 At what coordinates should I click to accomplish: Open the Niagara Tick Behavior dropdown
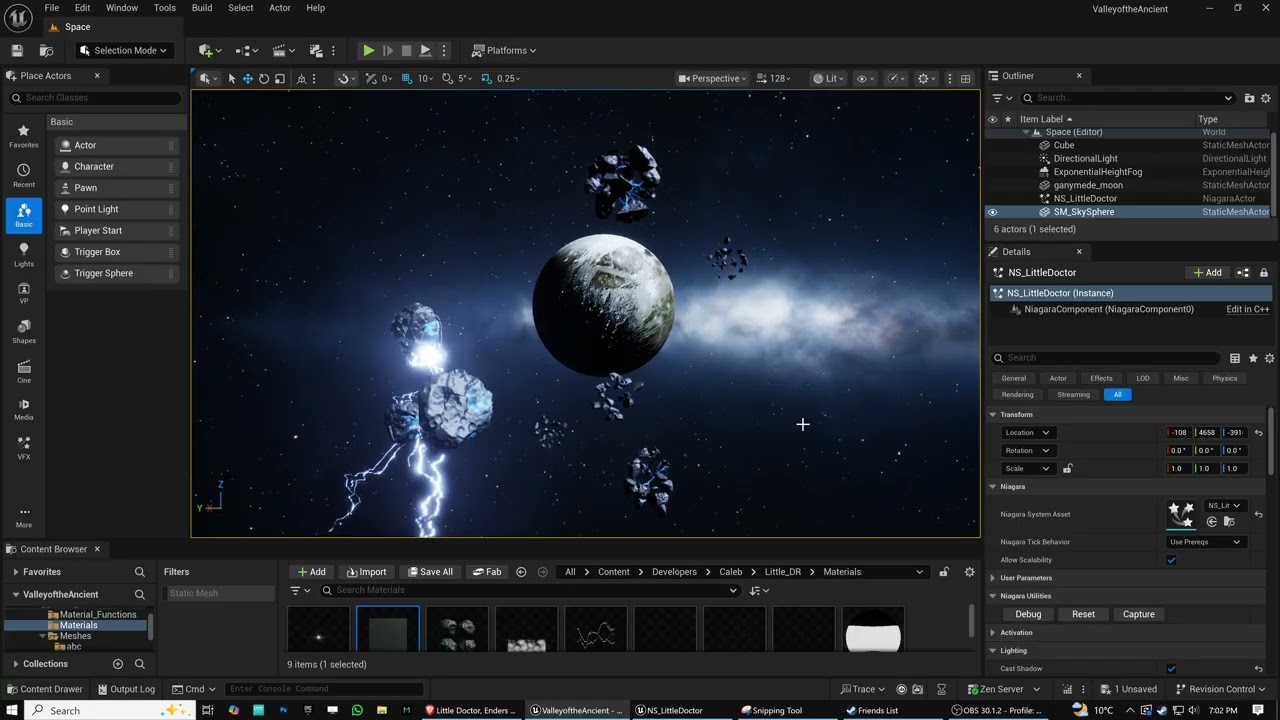[1205, 542]
